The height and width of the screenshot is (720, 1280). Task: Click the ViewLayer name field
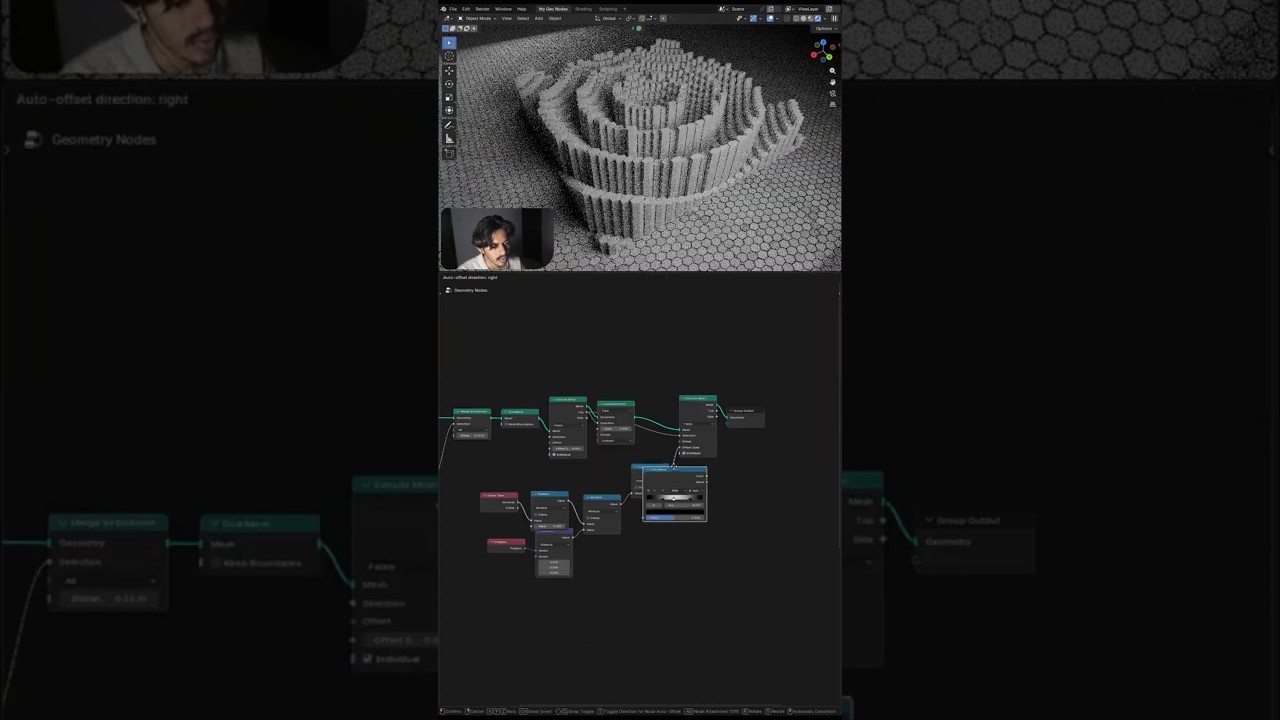coord(809,9)
